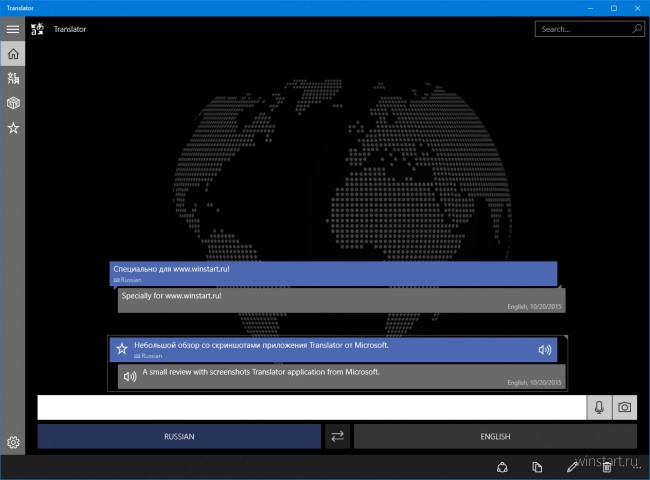The image size is (650, 480).
Task: Open the translation languages page in sidebar
Action: pos(13,78)
